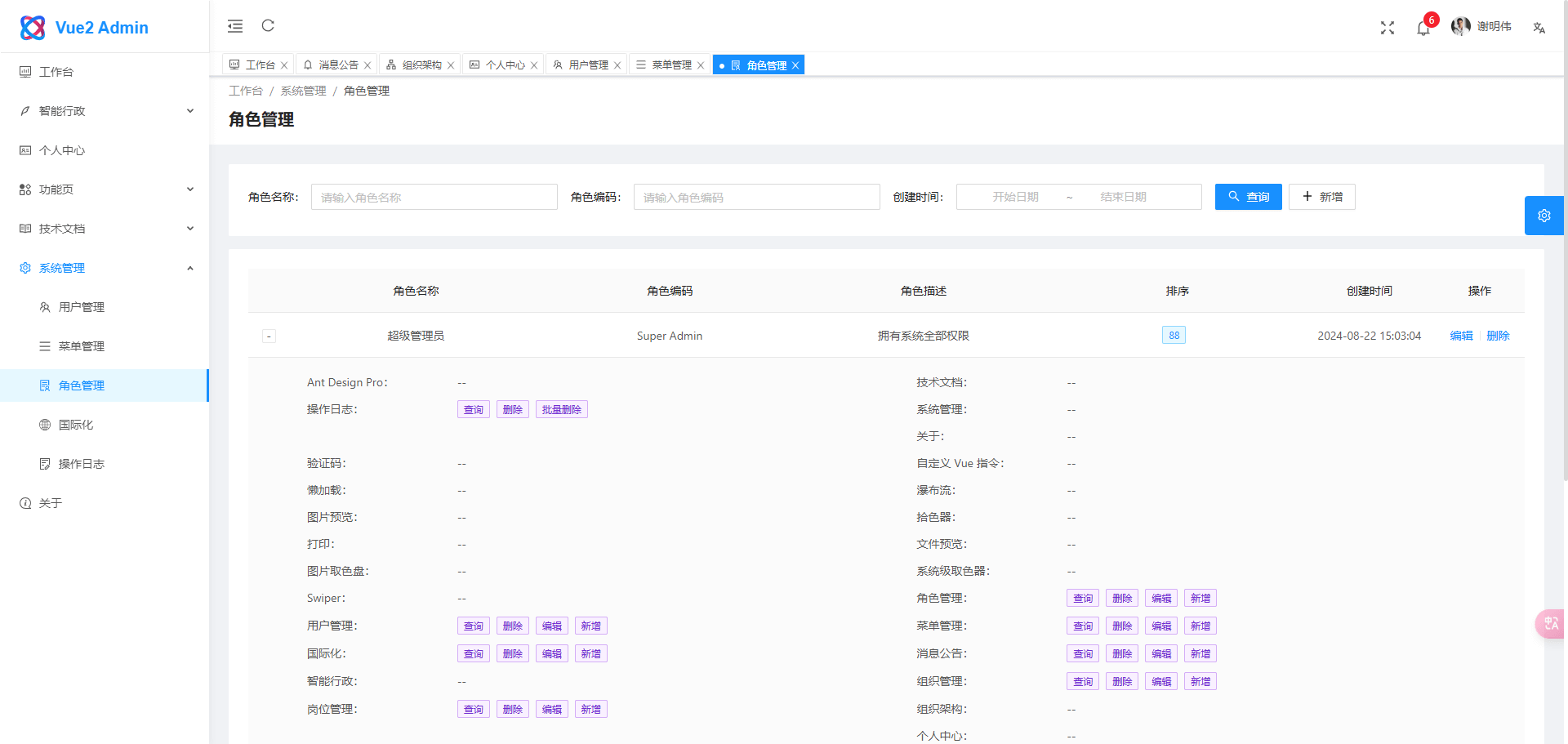
Task: Open 操作日志 in the sidebar submenu
Action: (x=105, y=464)
